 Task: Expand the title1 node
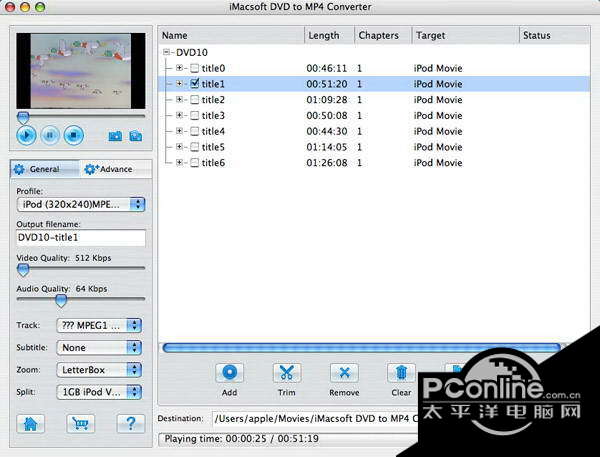point(179,83)
